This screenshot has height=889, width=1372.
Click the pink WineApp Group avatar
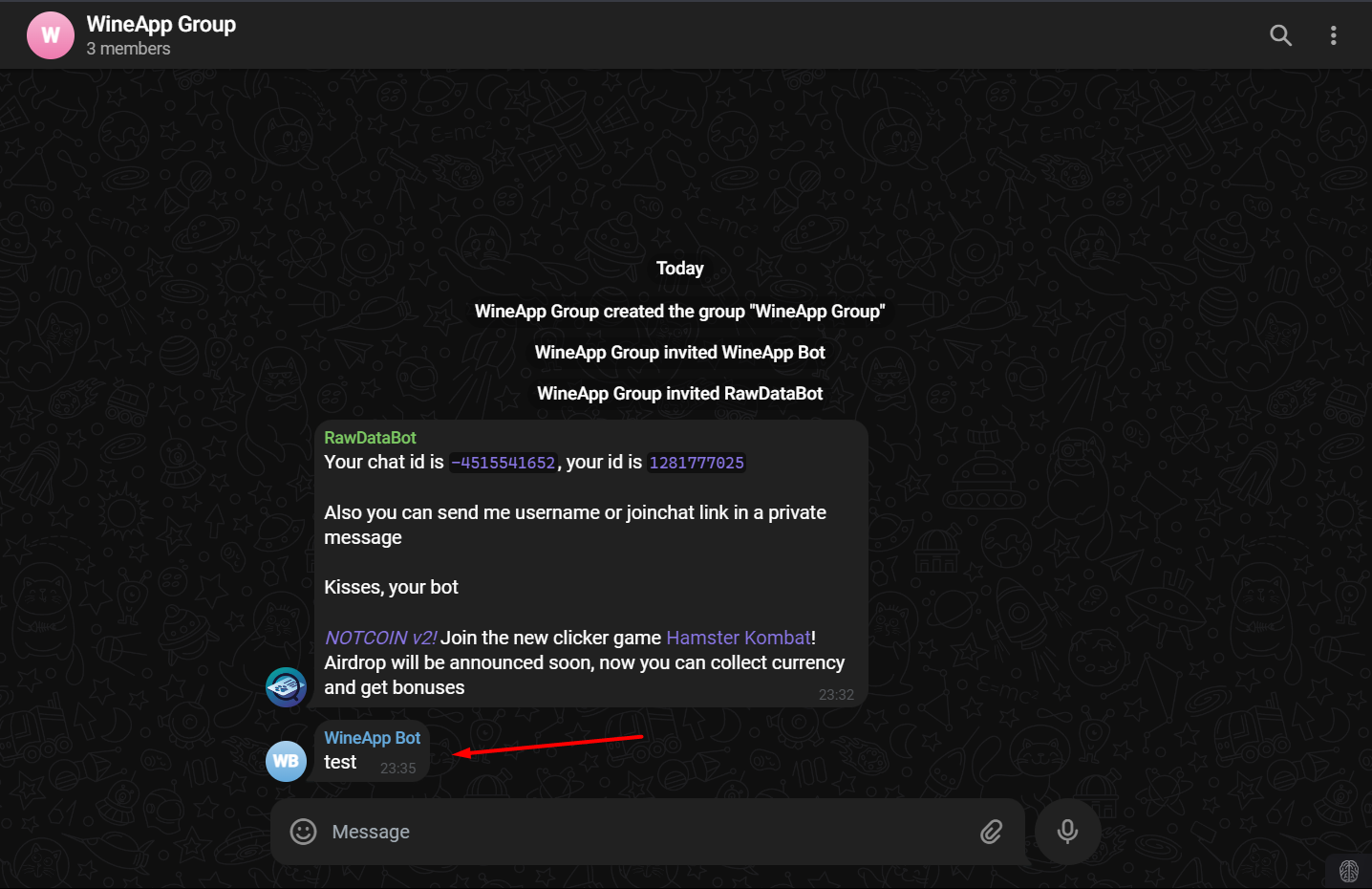point(51,35)
